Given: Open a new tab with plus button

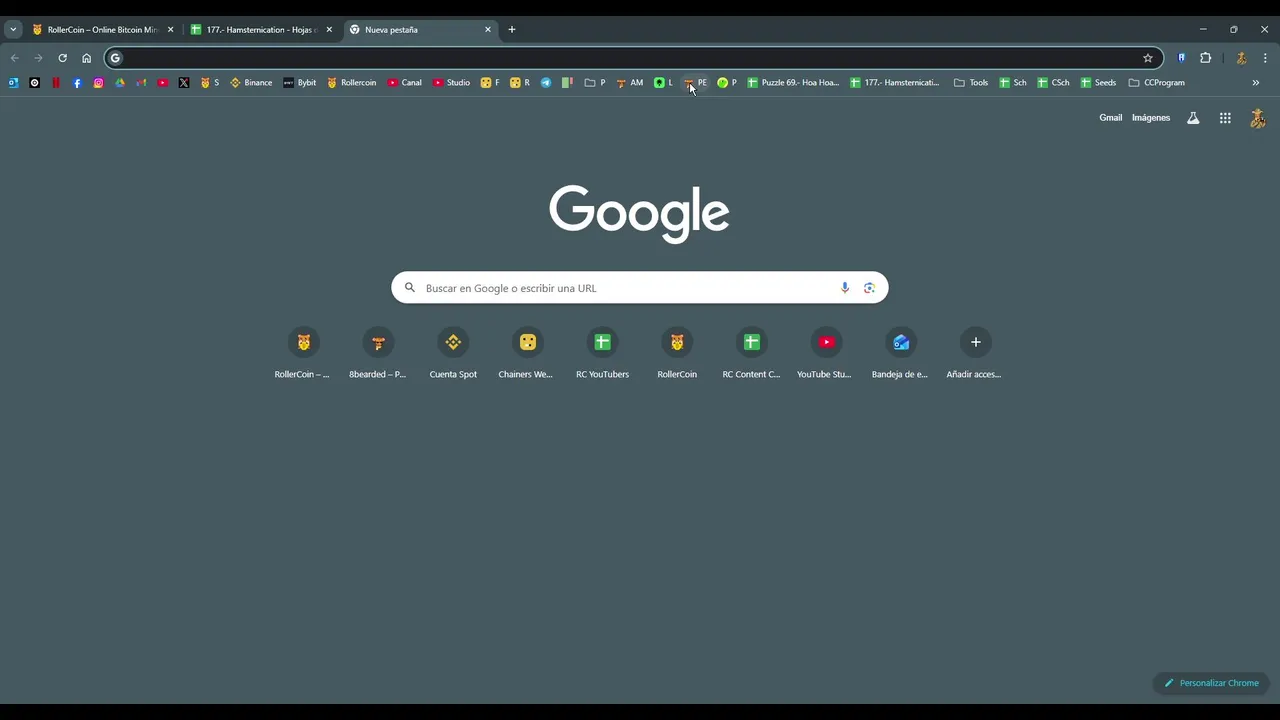Looking at the screenshot, I should [512, 30].
